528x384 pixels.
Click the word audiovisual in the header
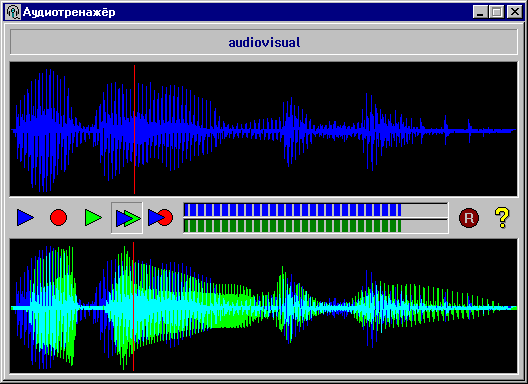pyautogui.click(x=264, y=42)
